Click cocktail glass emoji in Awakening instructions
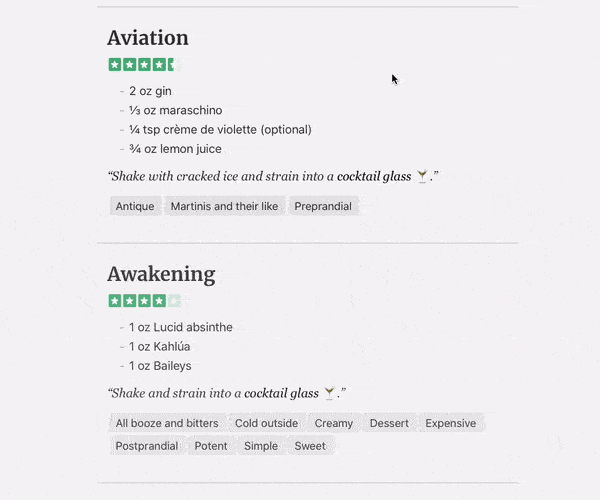 pyautogui.click(x=329, y=393)
